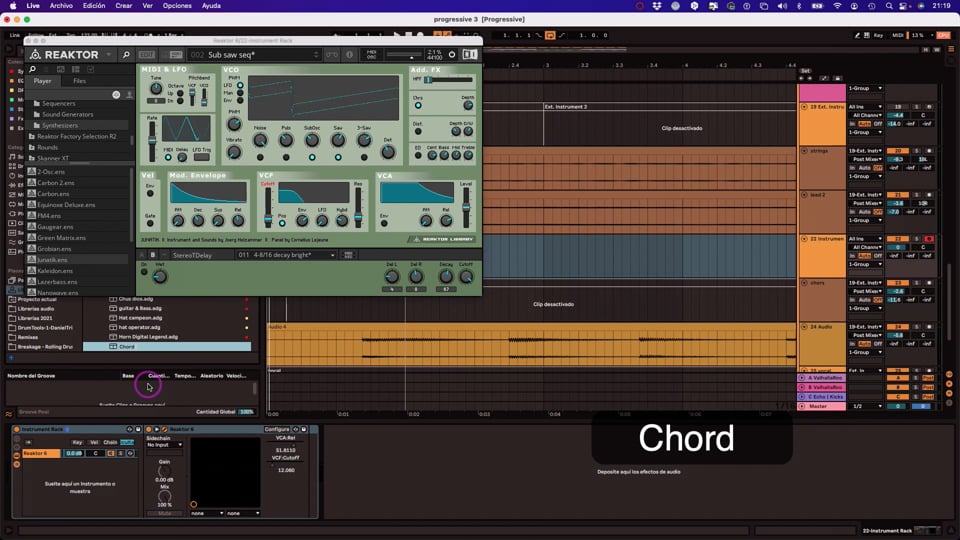Switch to Reaktor Player tab
Screen dimensions: 960x540
click(42, 81)
